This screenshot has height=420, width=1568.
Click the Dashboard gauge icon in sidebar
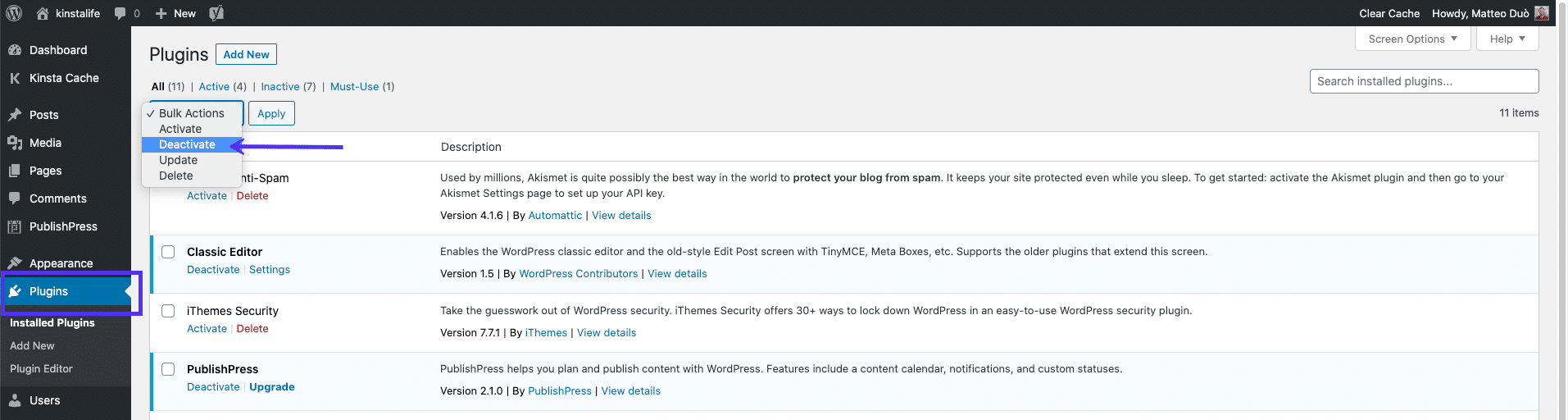15,50
